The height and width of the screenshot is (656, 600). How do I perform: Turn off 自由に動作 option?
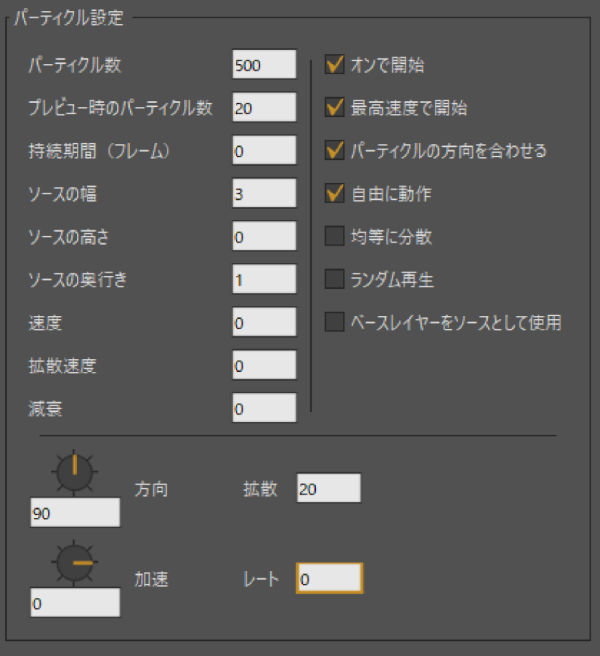(335, 194)
